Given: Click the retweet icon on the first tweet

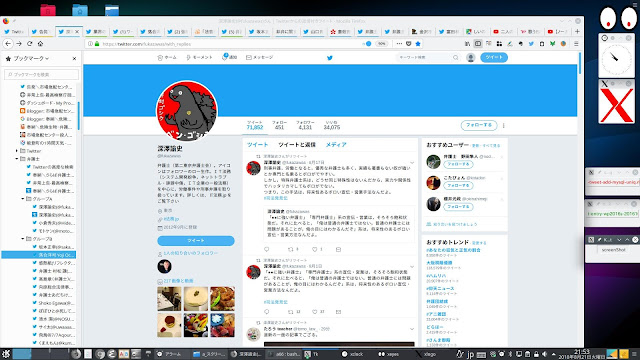Looking at the screenshot, I should pos(291,249).
